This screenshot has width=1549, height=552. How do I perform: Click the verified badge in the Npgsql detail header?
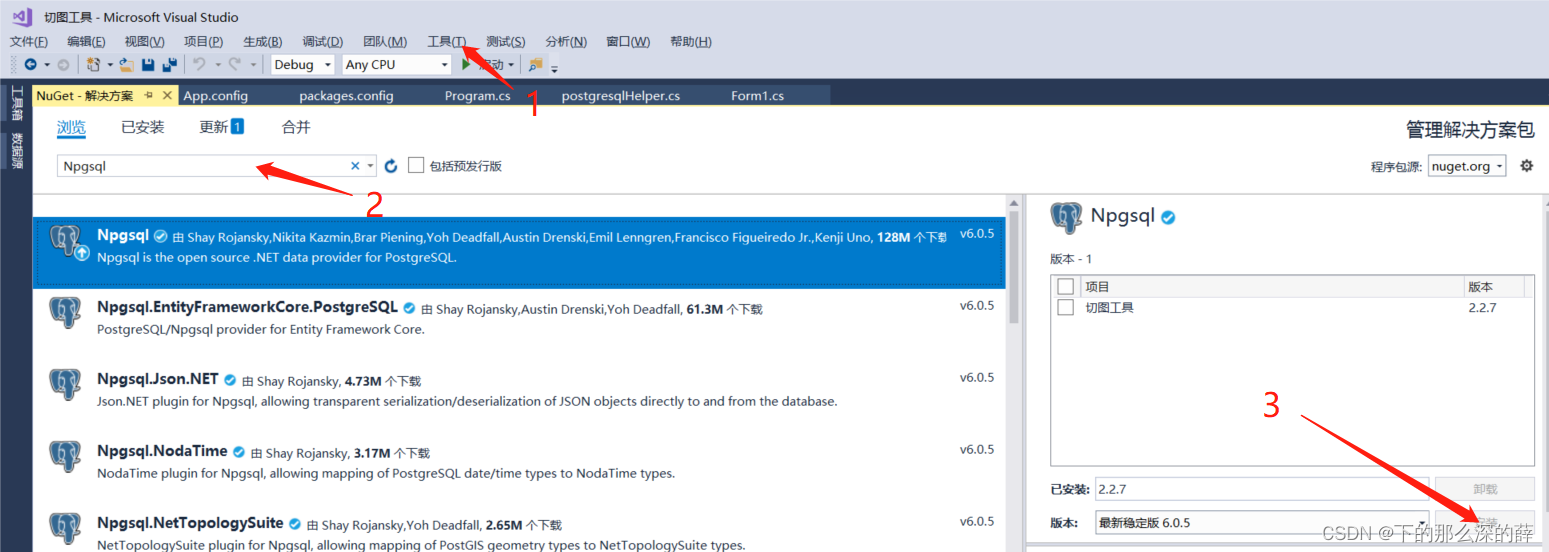[1167, 217]
